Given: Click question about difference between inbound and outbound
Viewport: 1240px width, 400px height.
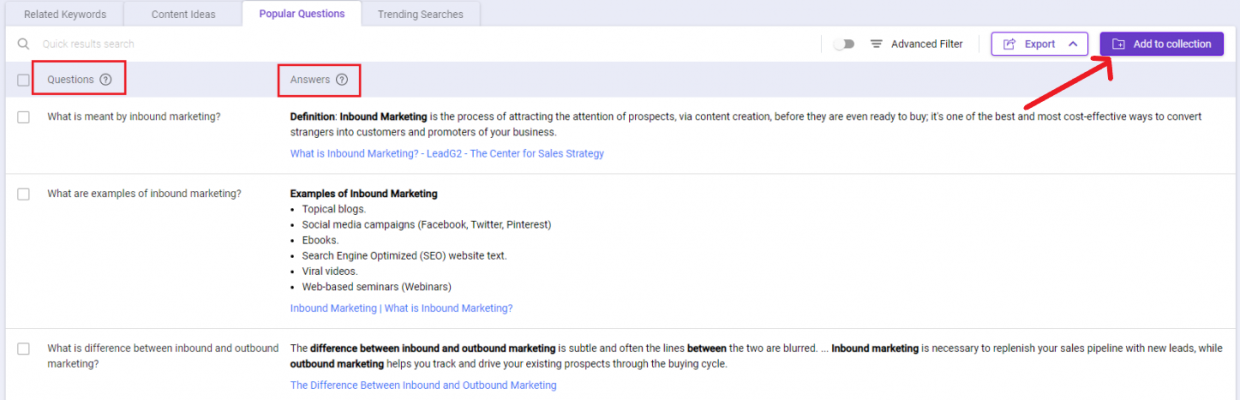Looking at the screenshot, I should [x=163, y=355].
